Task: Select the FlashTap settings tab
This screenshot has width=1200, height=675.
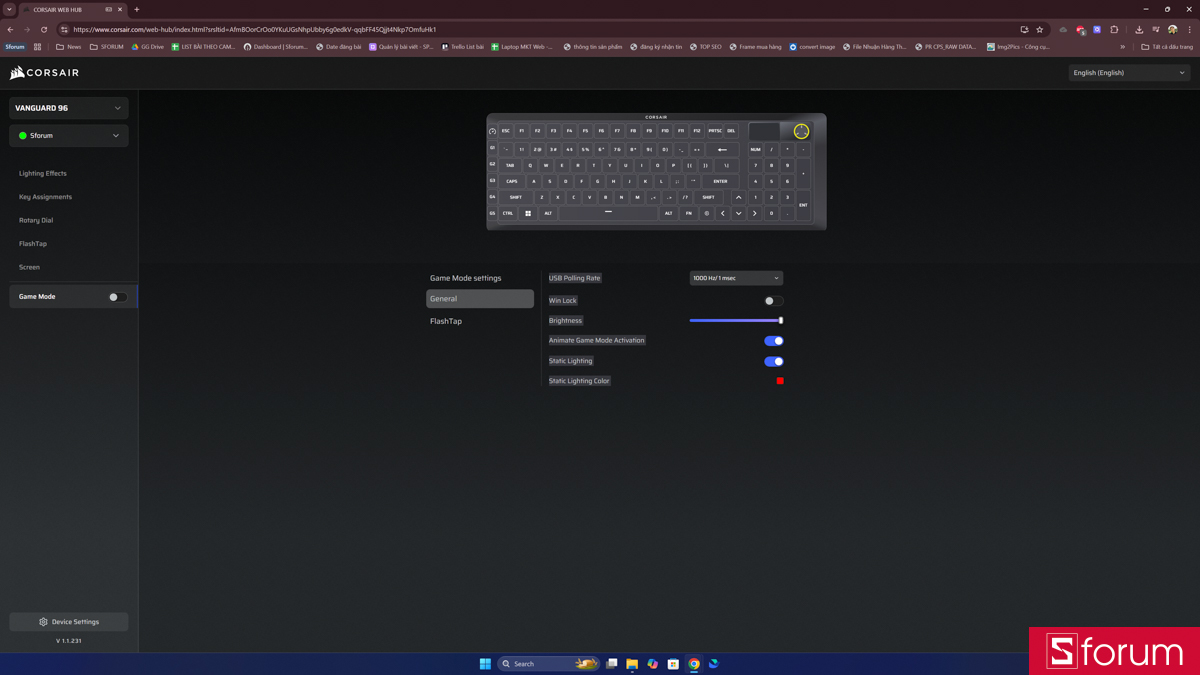Action: point(446,321)
